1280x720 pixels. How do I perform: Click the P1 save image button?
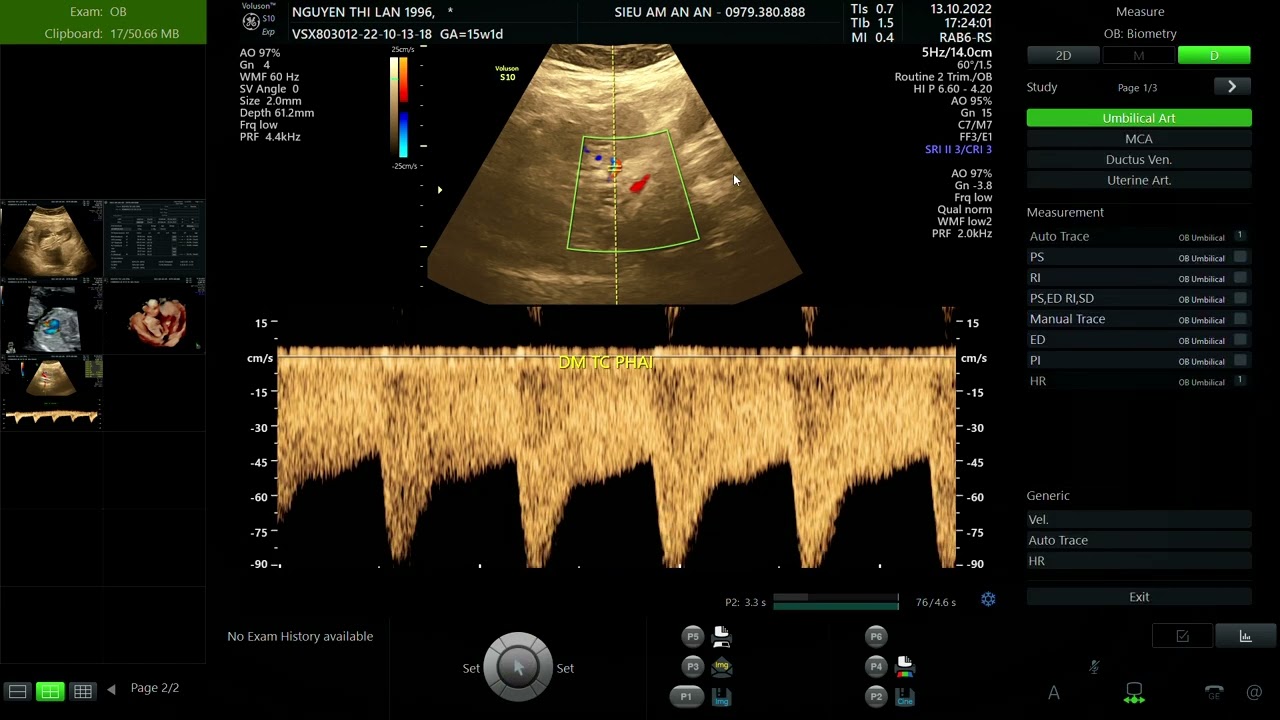coord(686,696)
